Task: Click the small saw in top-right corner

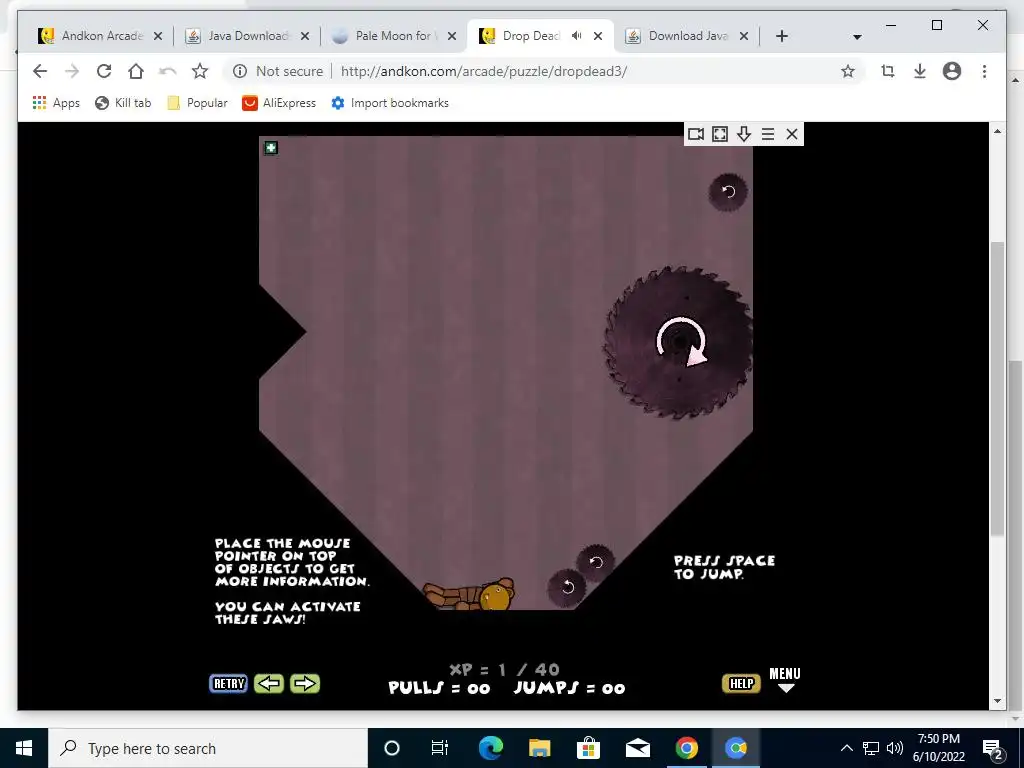Action: tap(728, 191)
